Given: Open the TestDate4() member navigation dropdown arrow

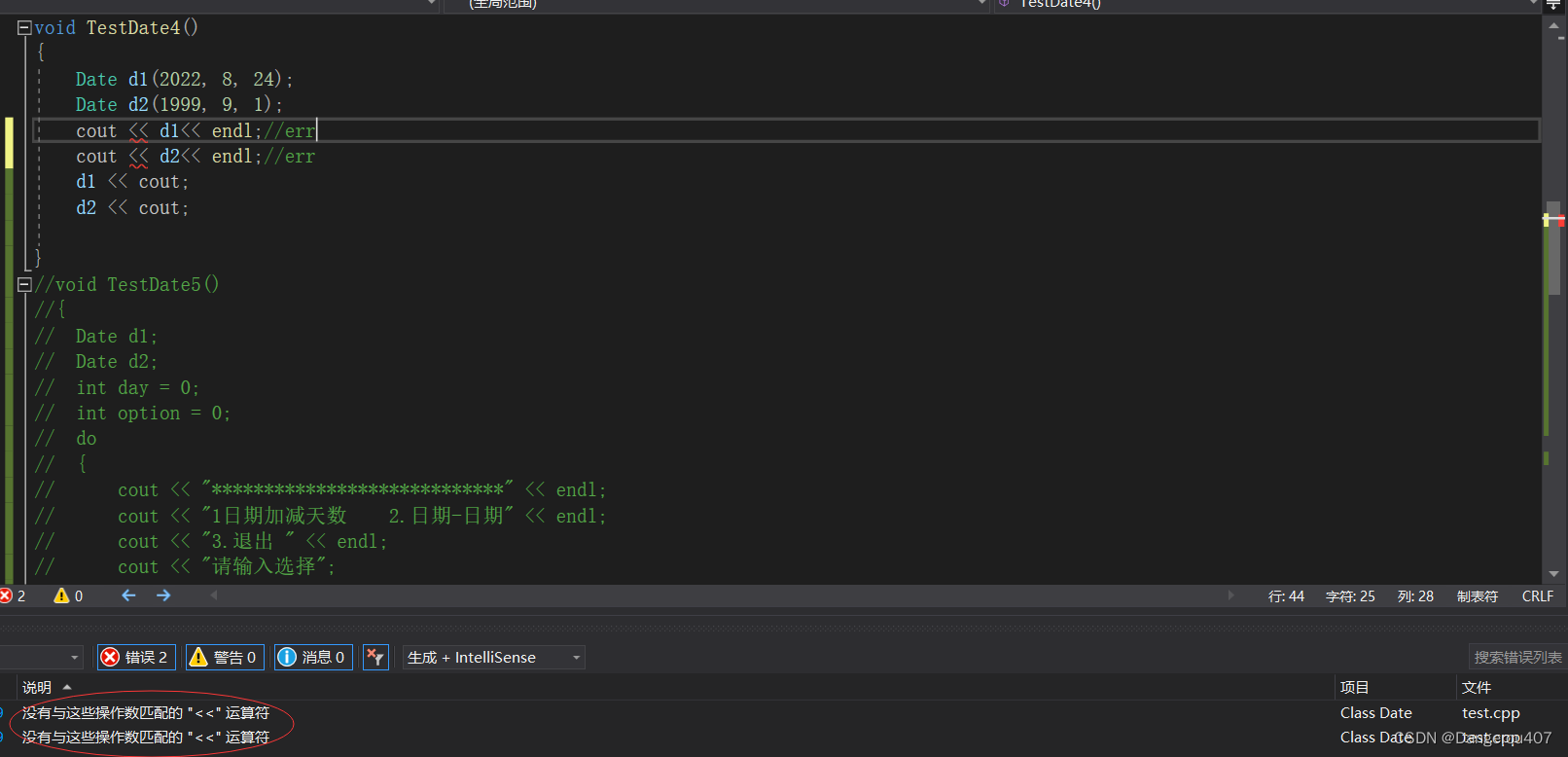Looking at the screenshot, I should pos(1534,4).
